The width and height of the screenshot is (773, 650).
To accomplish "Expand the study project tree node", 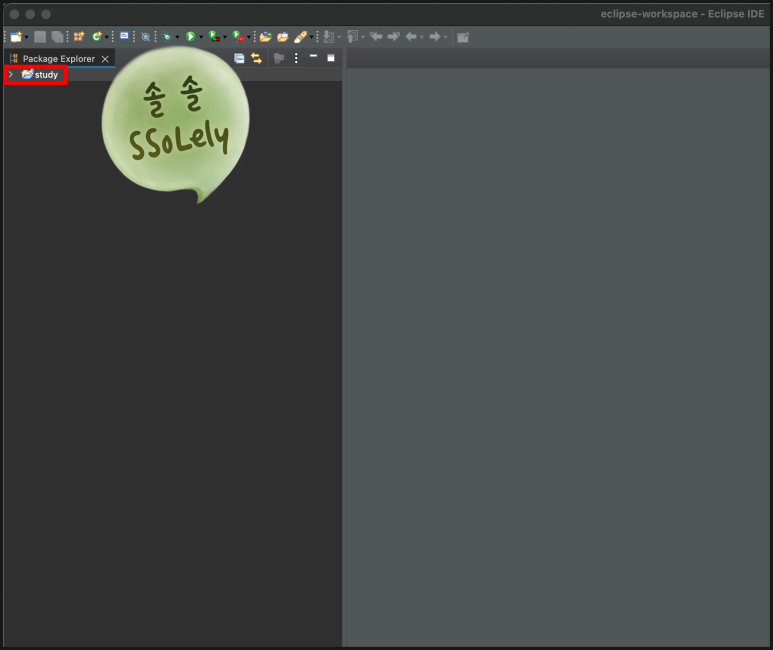I will (x=10, y=74).
